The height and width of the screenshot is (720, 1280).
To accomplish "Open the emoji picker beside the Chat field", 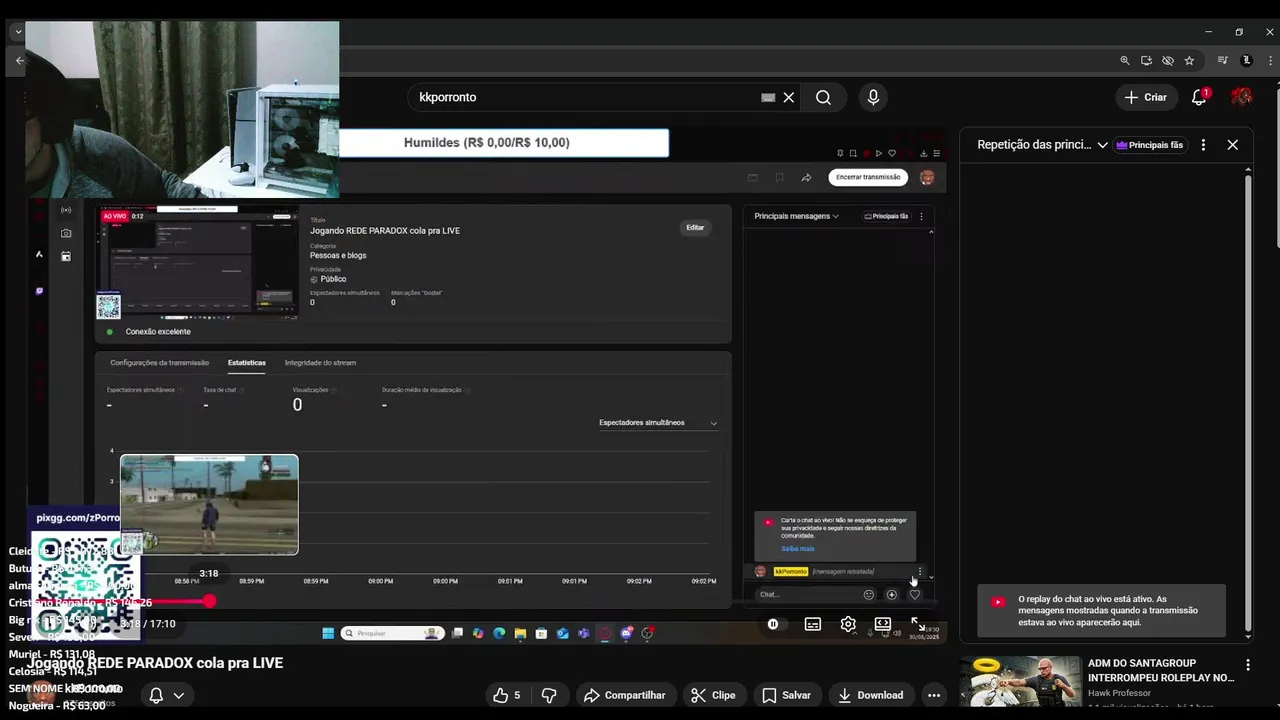I will tap(869, 595).
